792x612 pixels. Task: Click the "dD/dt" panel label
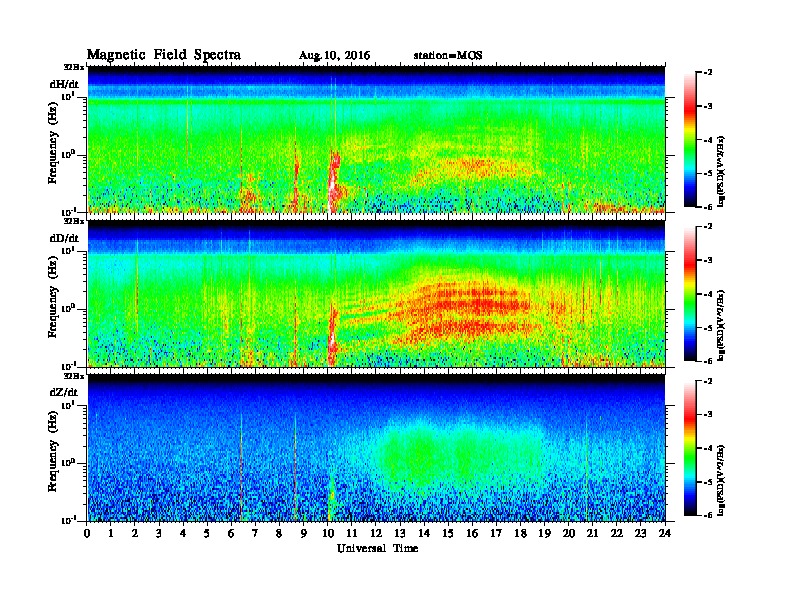coord(64,238)
